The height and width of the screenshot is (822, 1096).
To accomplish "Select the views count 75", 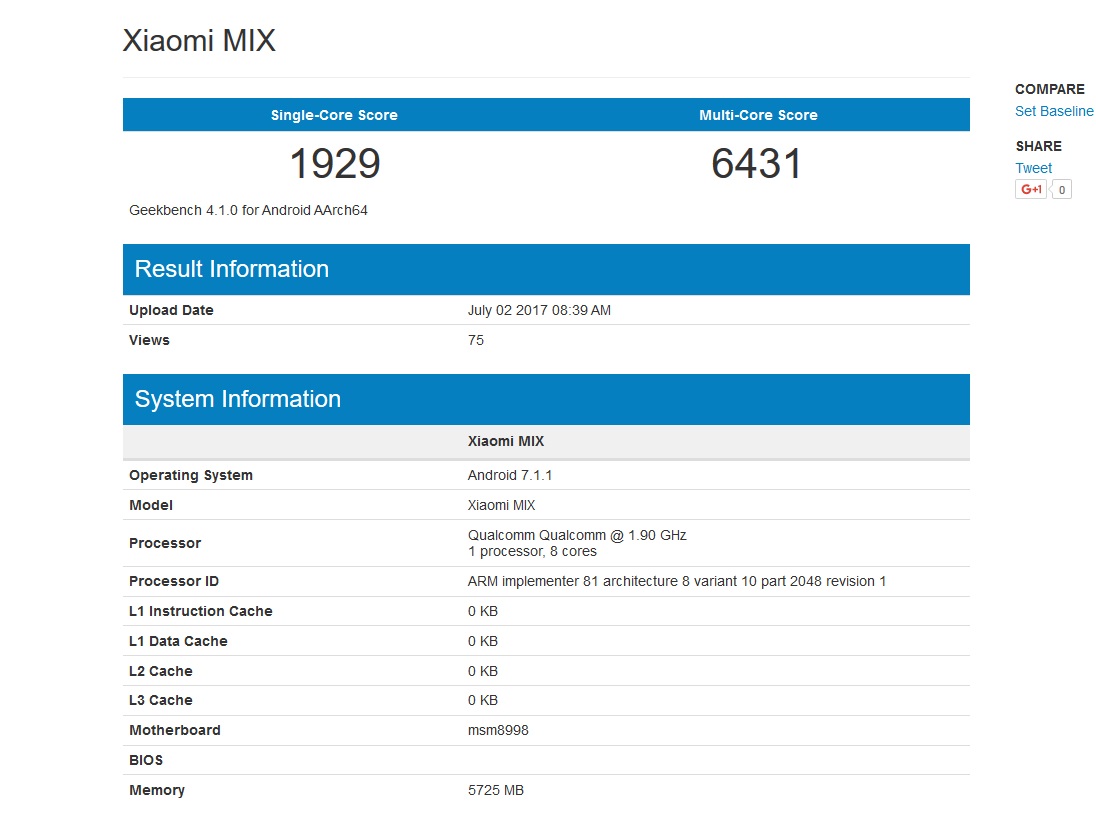I will 476,340.
